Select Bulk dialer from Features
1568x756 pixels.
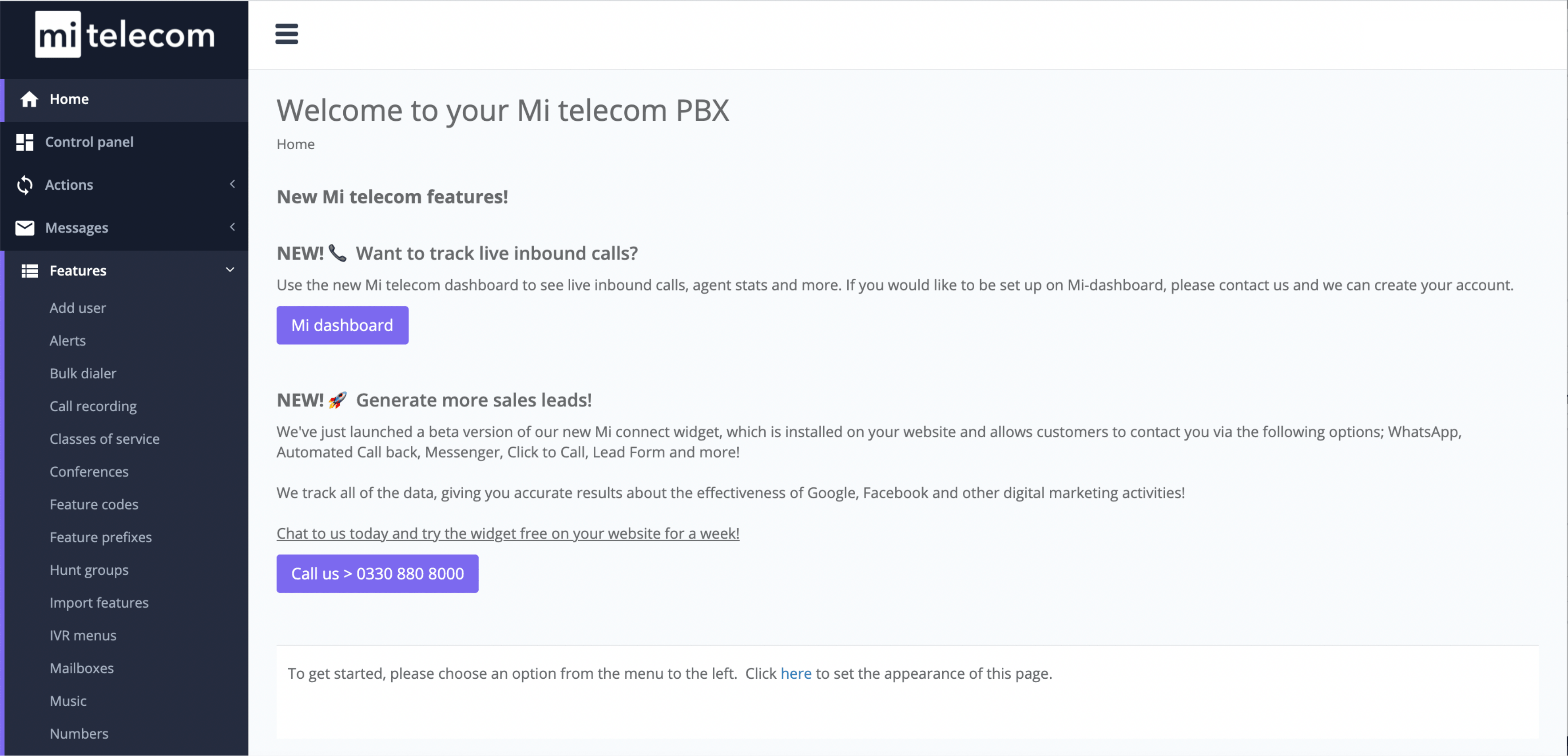(x=83, y=373)
